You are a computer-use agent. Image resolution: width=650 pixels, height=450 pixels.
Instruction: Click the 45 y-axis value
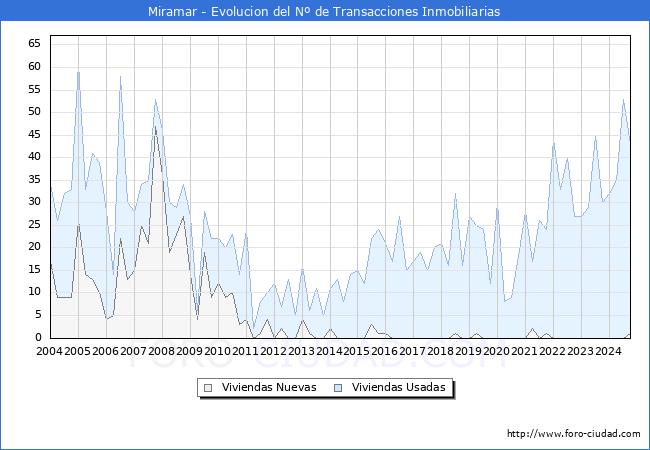(x=34, y=134)
